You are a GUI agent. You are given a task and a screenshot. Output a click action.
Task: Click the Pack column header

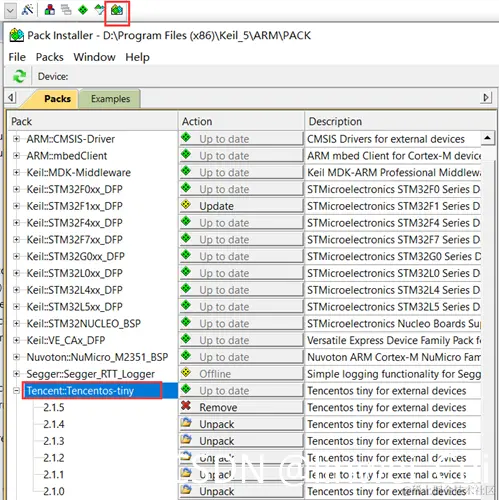(x=92, y=121)
